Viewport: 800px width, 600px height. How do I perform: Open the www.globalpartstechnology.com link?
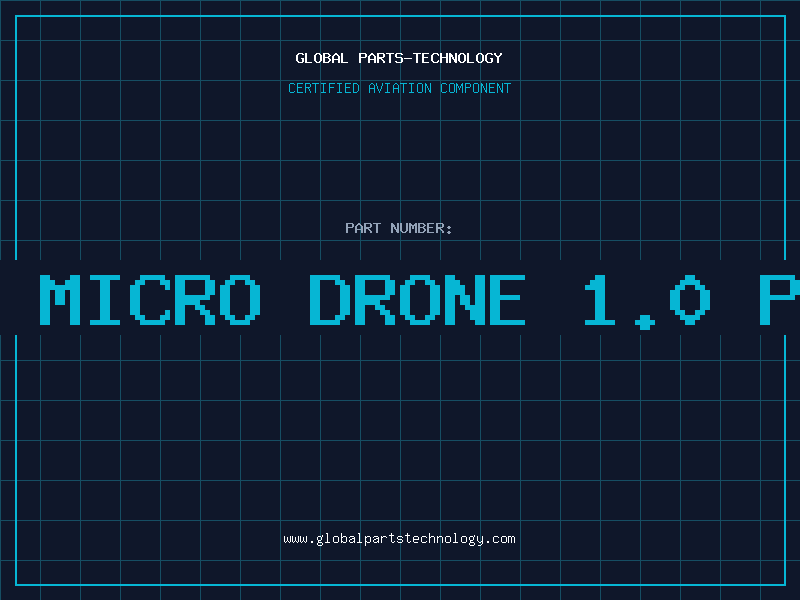tap(399, 539)
